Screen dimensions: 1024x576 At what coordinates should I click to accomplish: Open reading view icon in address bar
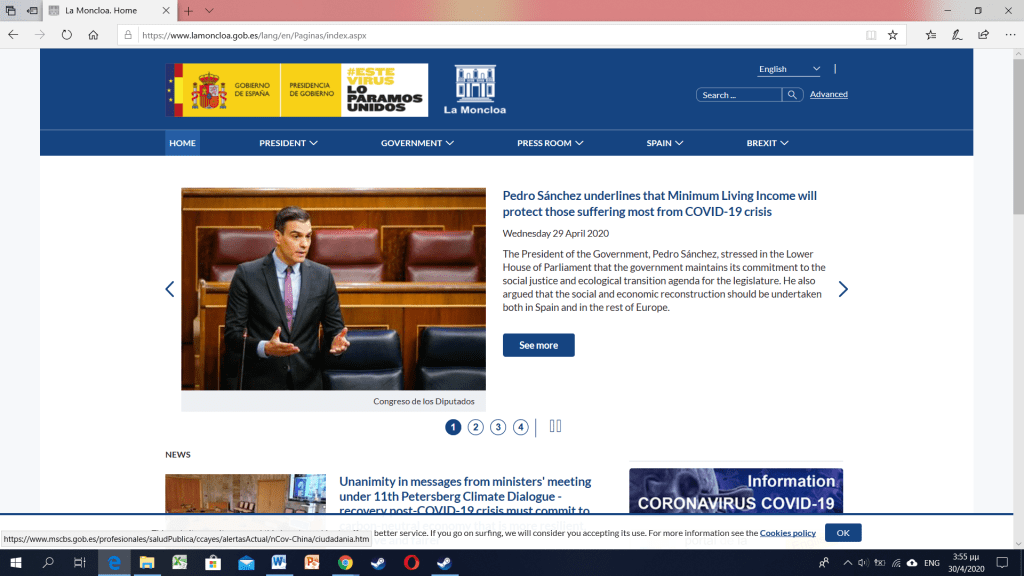[871, 34]
